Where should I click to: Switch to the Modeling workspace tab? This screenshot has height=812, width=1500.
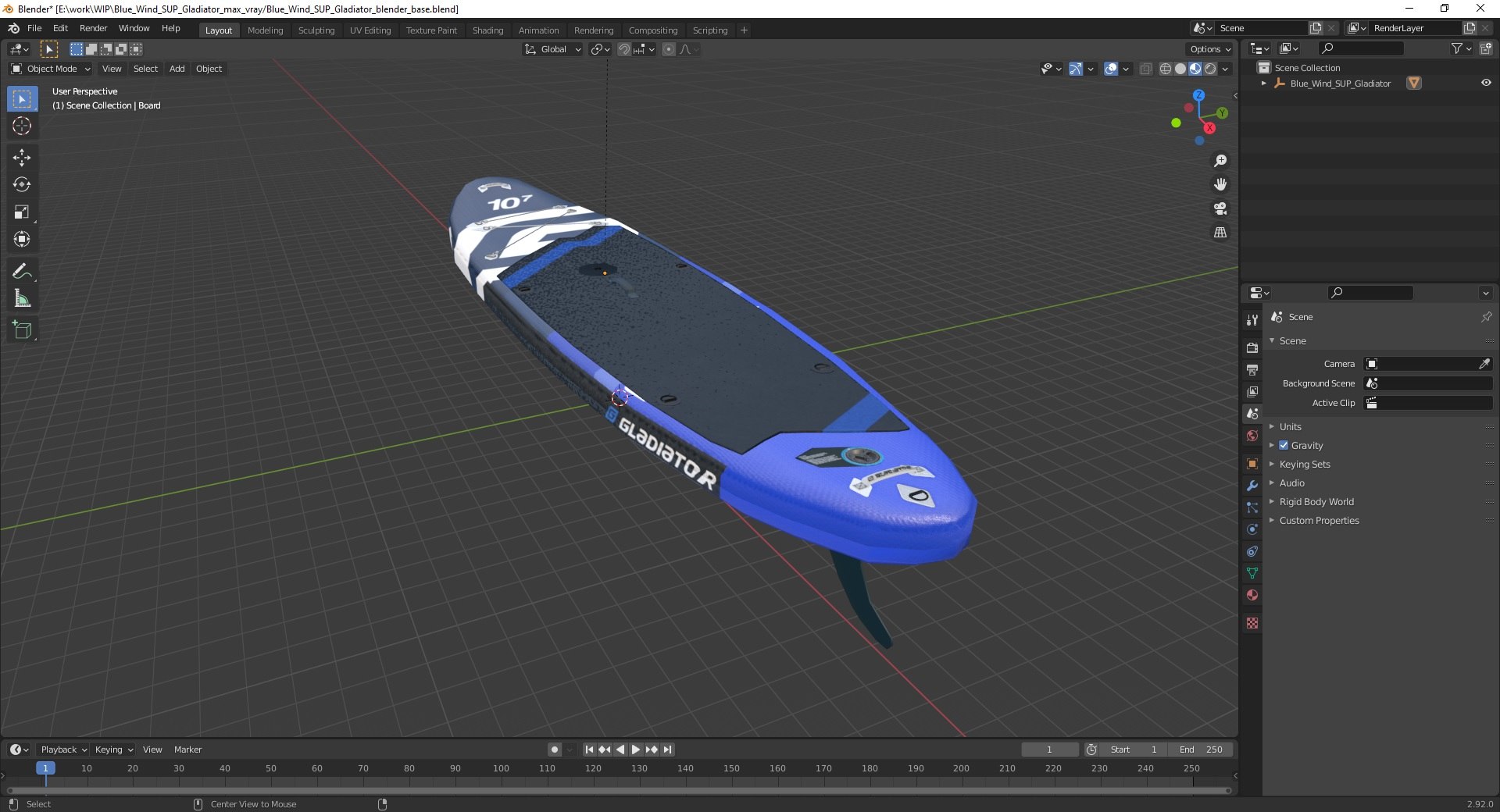tap(265, 30)
